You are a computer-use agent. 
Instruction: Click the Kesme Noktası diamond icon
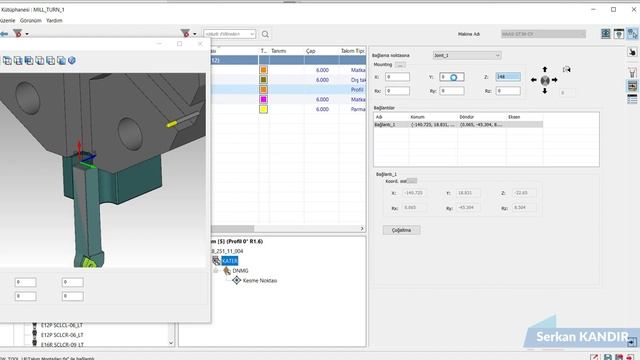click(237, 280)
